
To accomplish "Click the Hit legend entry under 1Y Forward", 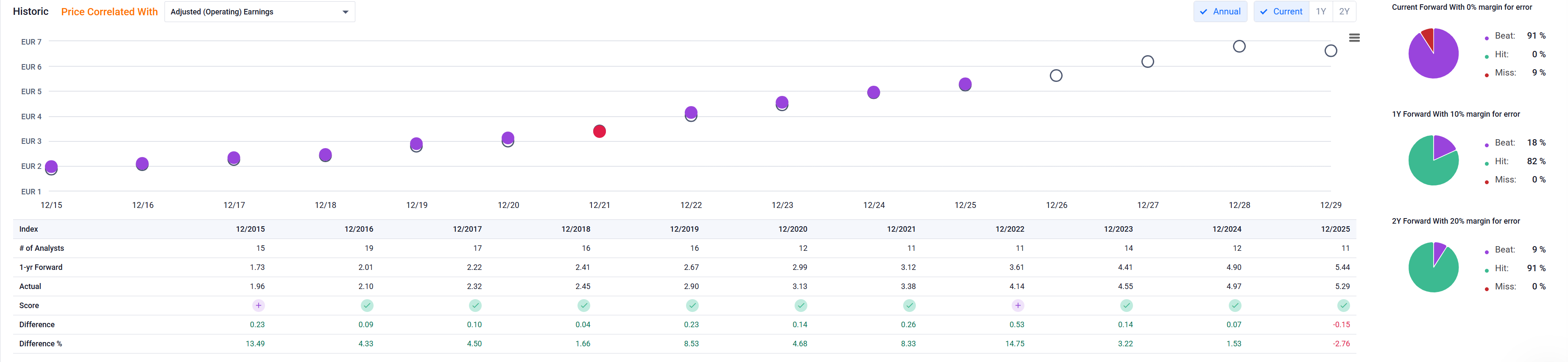I will tap(1515, 162).
